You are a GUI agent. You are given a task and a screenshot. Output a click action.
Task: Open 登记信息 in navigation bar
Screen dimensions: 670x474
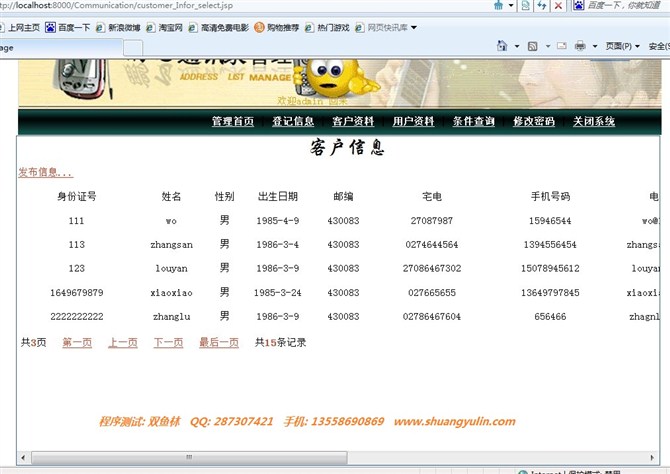293,122
